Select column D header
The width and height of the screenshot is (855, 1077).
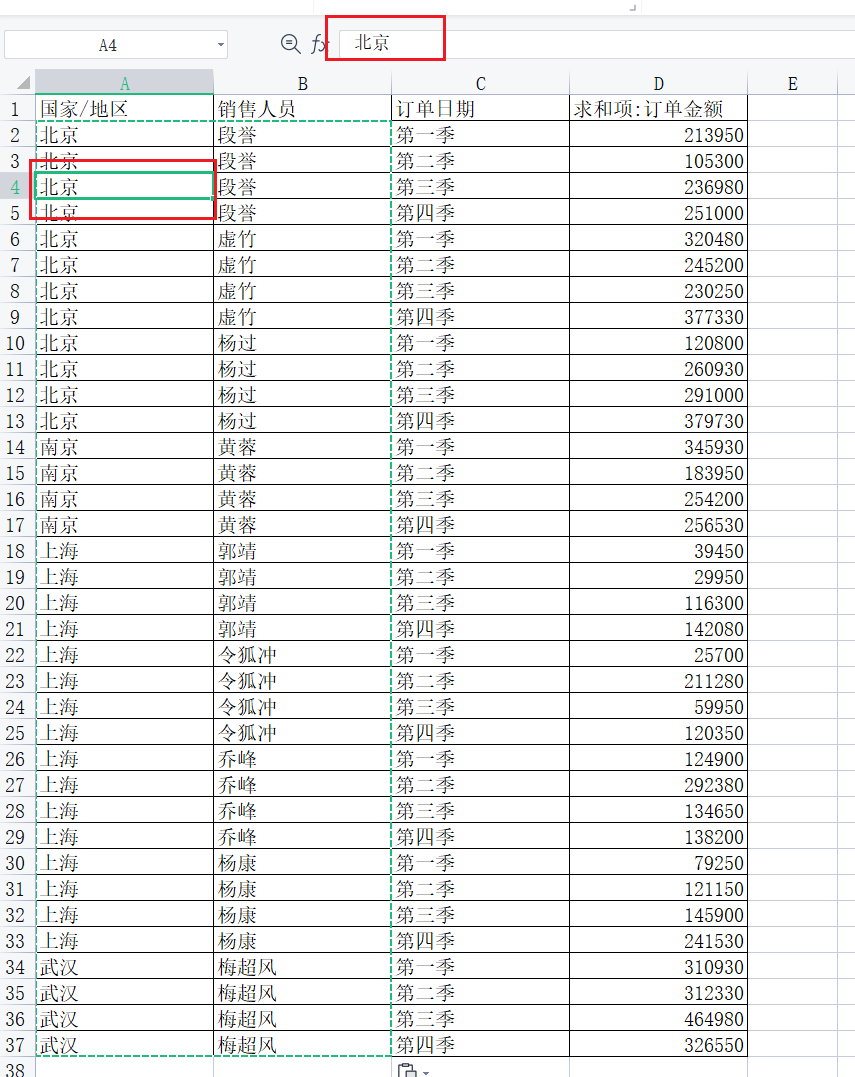[x=658, y=83]
